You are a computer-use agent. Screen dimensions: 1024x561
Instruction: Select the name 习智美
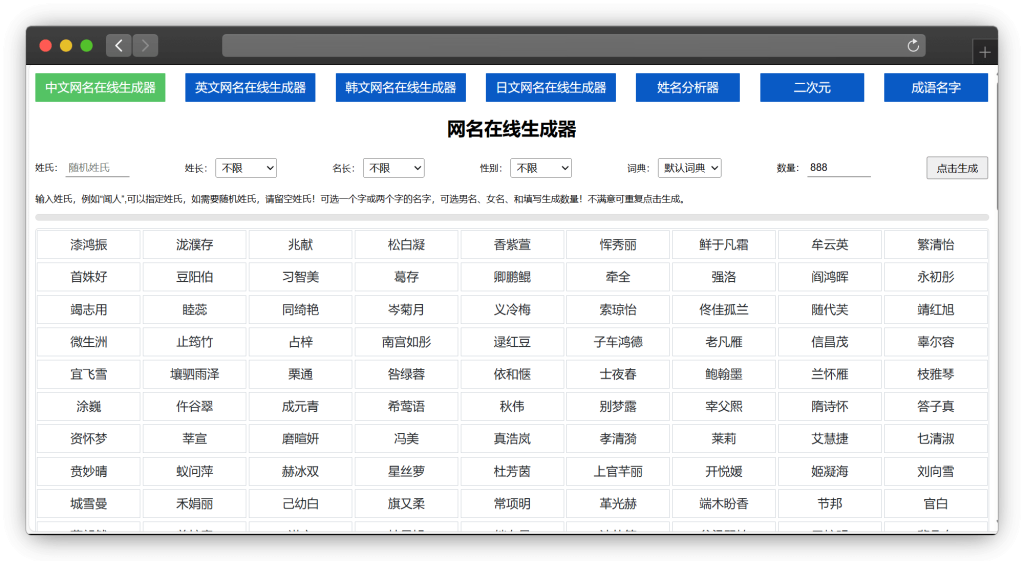[x=300, y=277]
